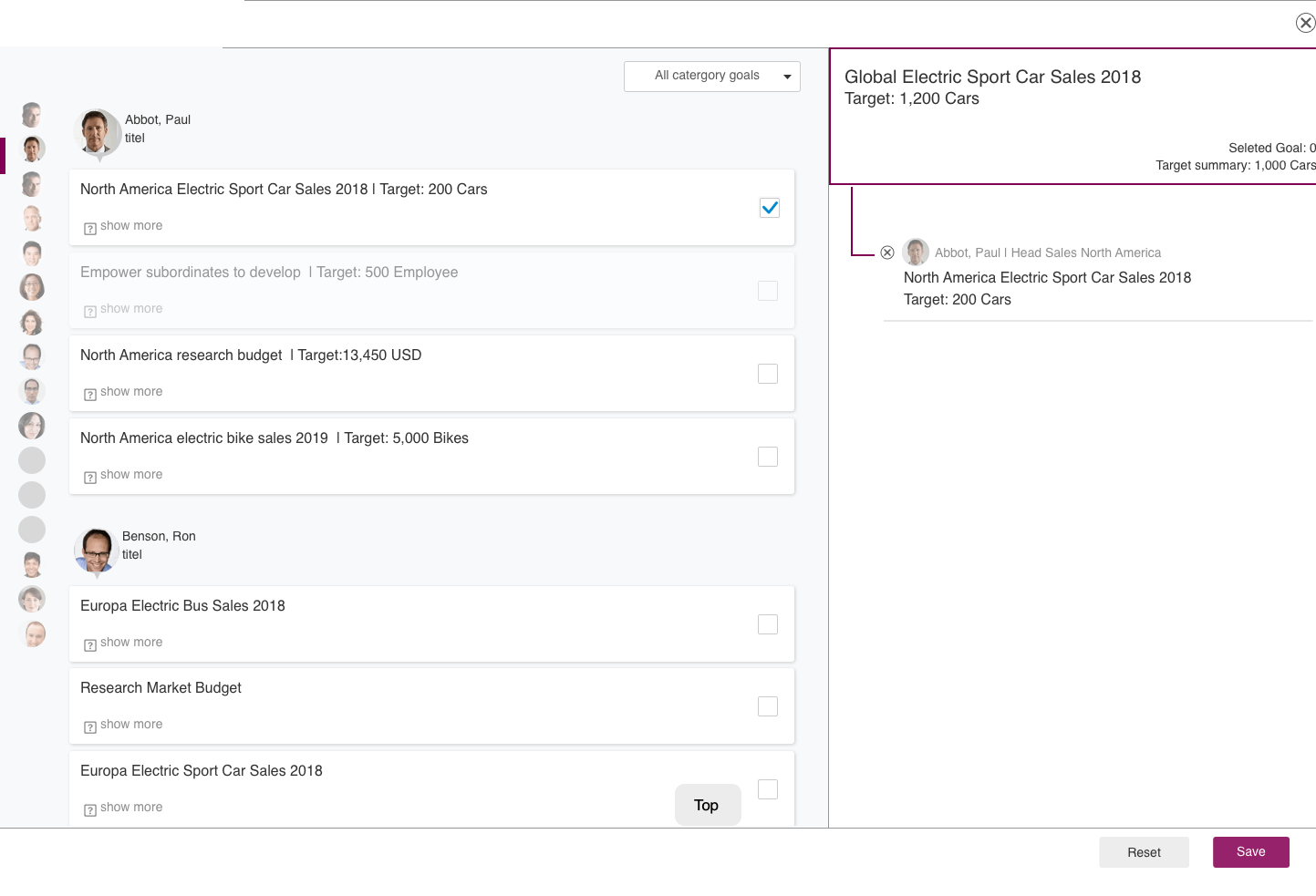Jump to top with Top button
Viewport: 1316px width, 896px height.
(707, 805)
